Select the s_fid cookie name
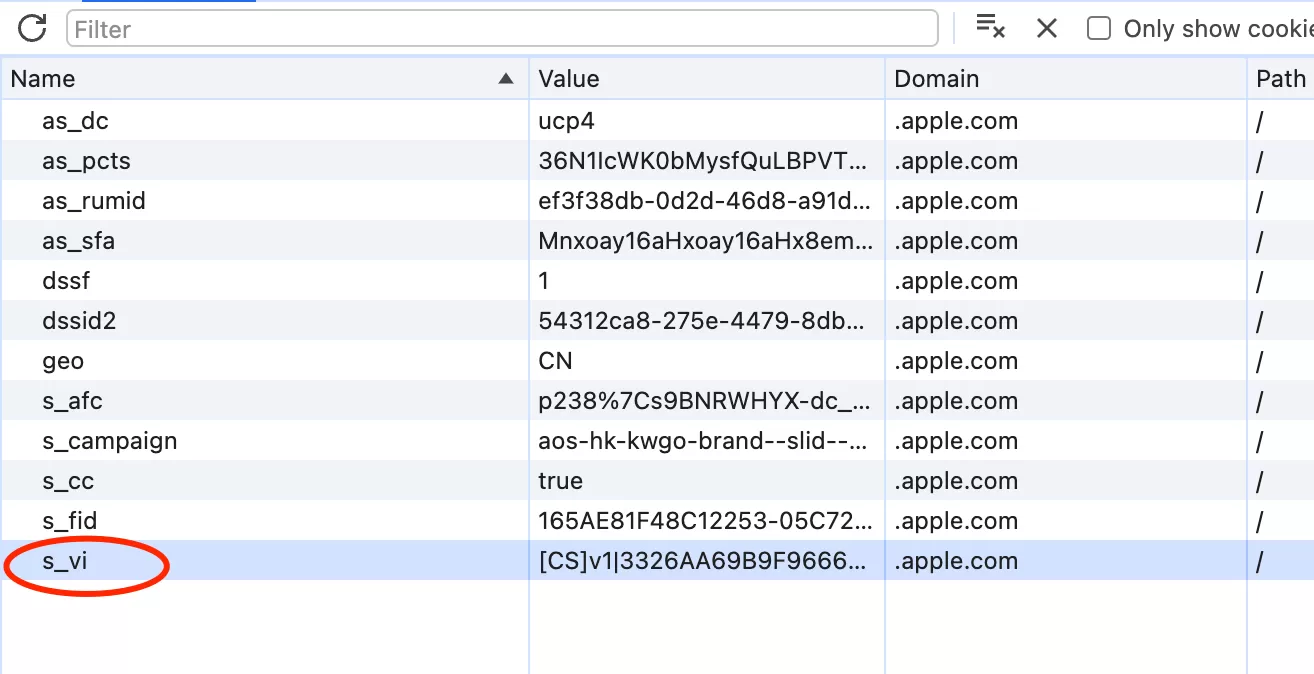 (x=70, y=521)
